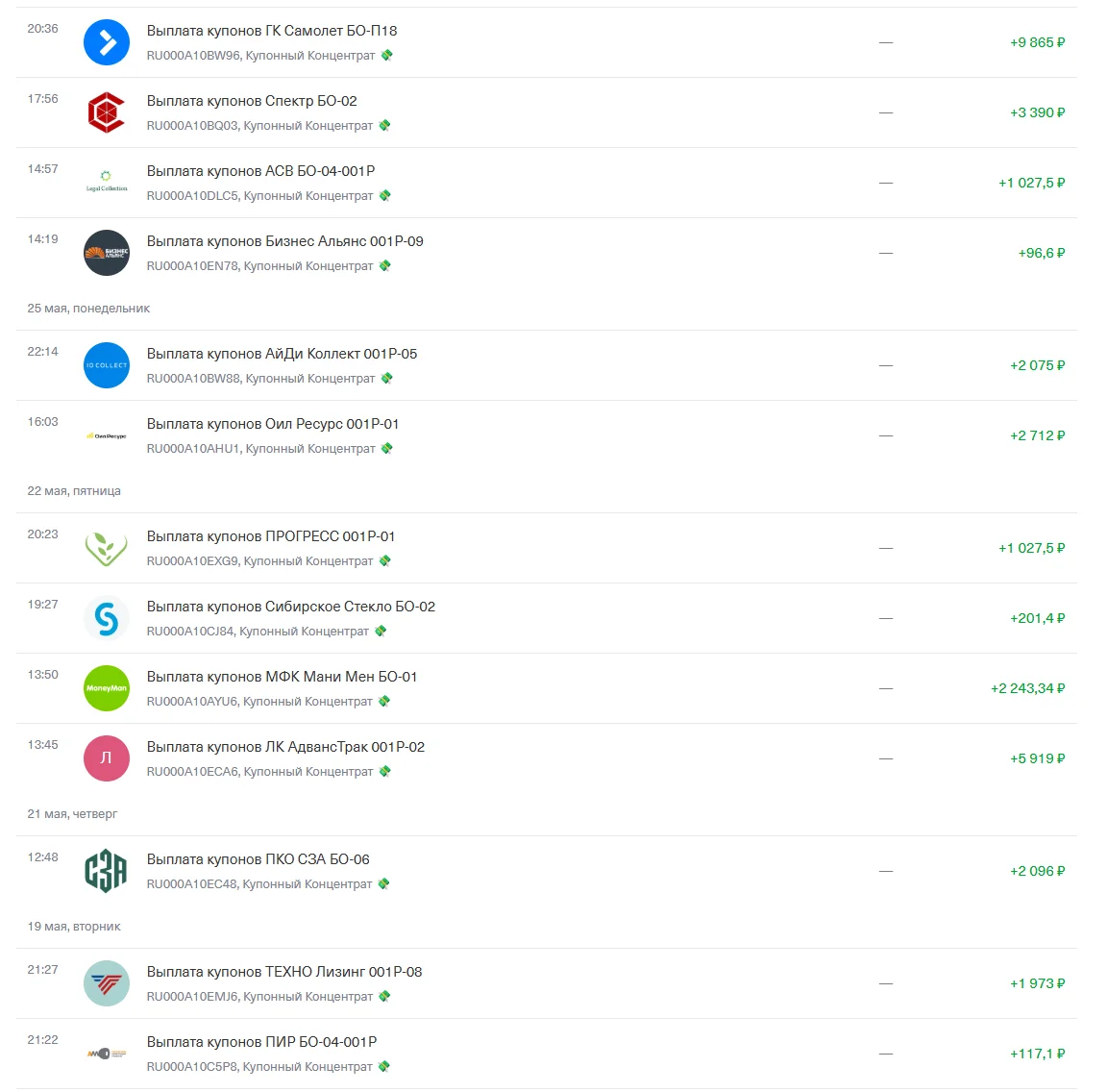This screenshot has width=1107, height=1092.
Task: Select Выплата купонов МФК Мани Мен БО-01
Action: coord(282,677)
